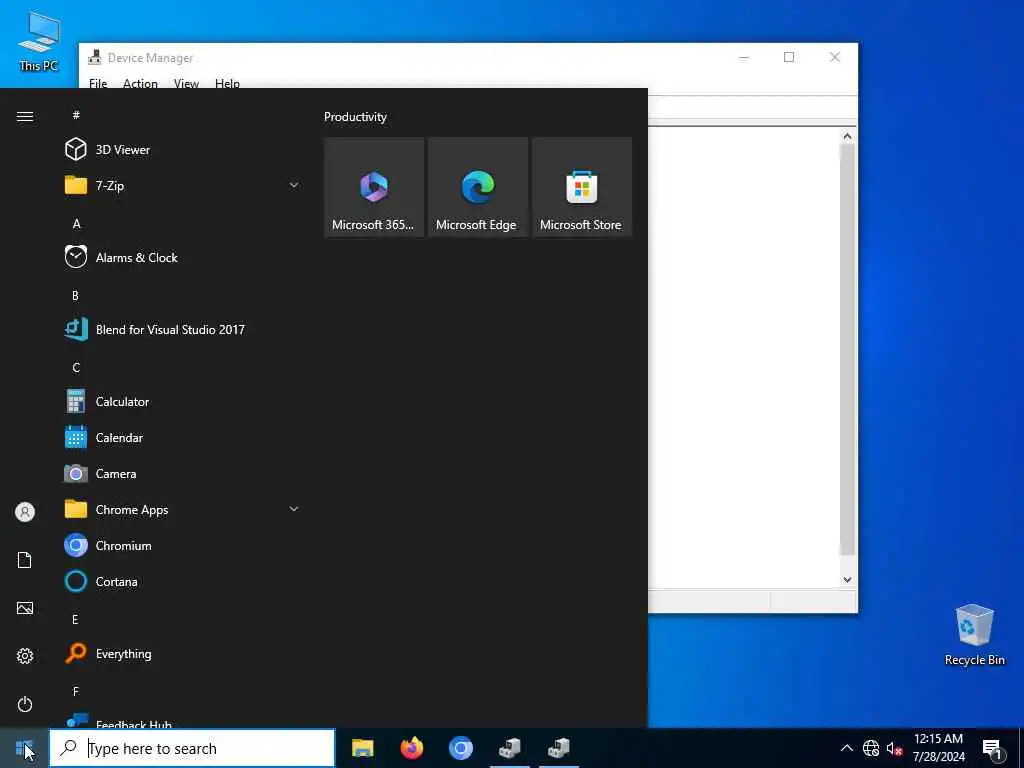Switch to second Device Manager taskbar icon

pyautogui.click(x=559, y=748)
